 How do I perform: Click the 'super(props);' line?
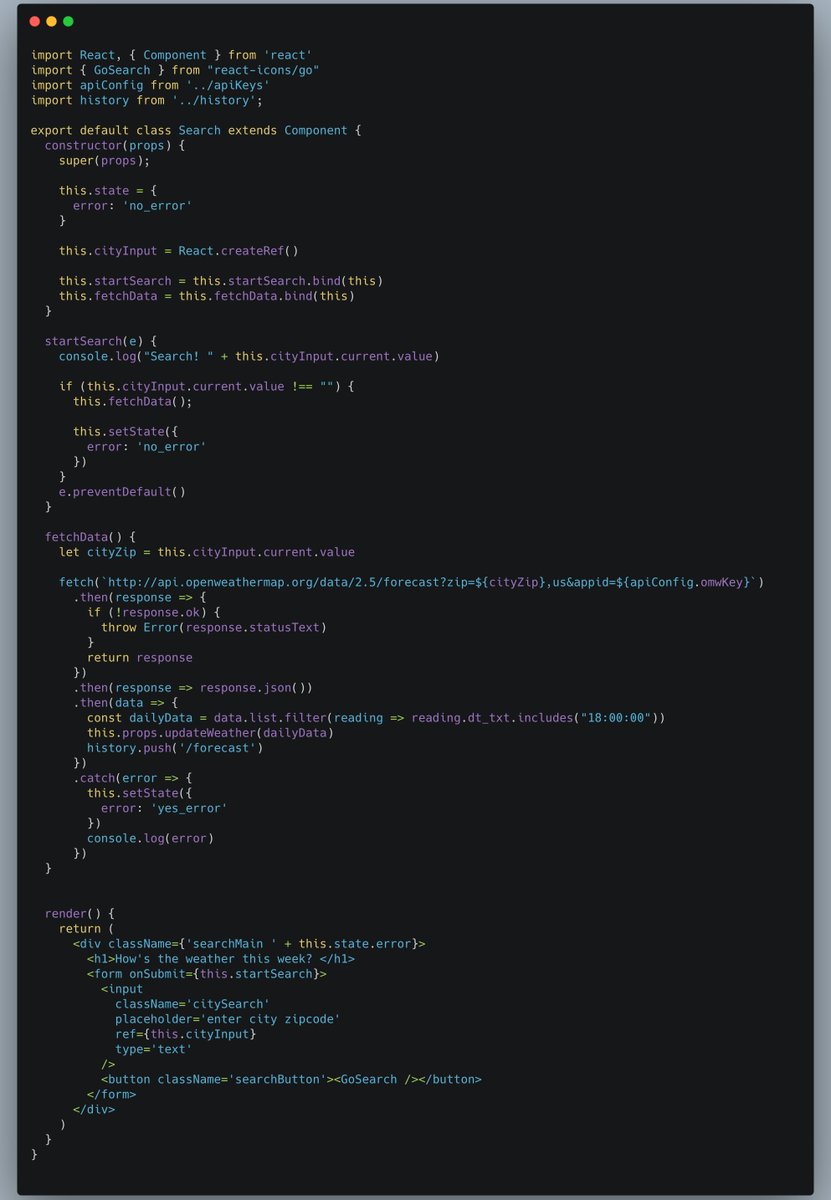click(104, 160)
